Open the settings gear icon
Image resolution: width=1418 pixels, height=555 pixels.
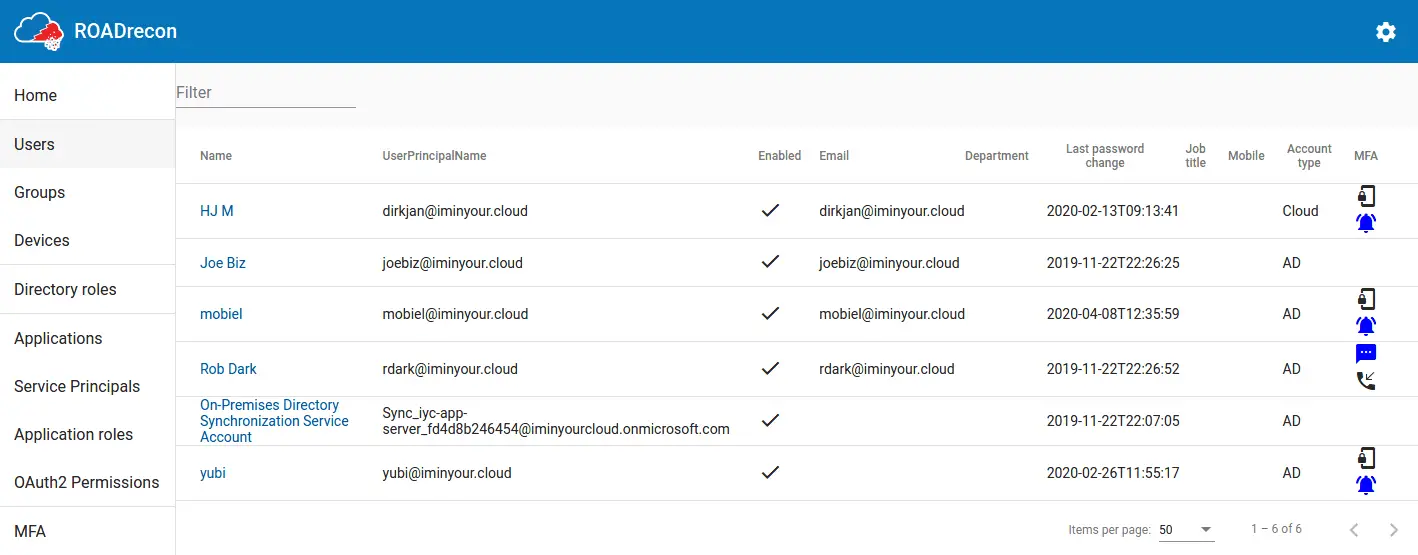(x=1385, y=32)
